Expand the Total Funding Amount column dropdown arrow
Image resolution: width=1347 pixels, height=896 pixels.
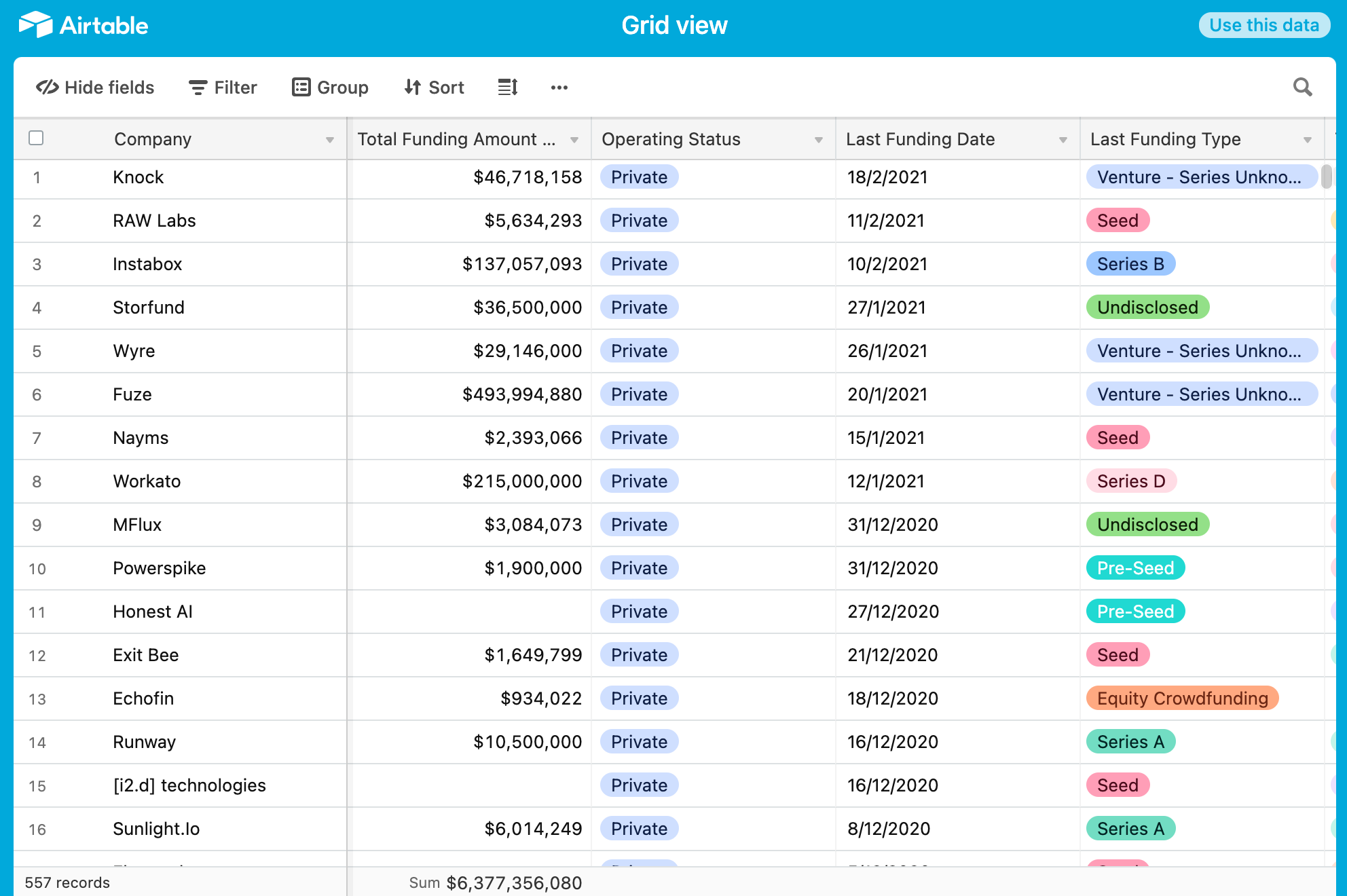tap(574, 140)
